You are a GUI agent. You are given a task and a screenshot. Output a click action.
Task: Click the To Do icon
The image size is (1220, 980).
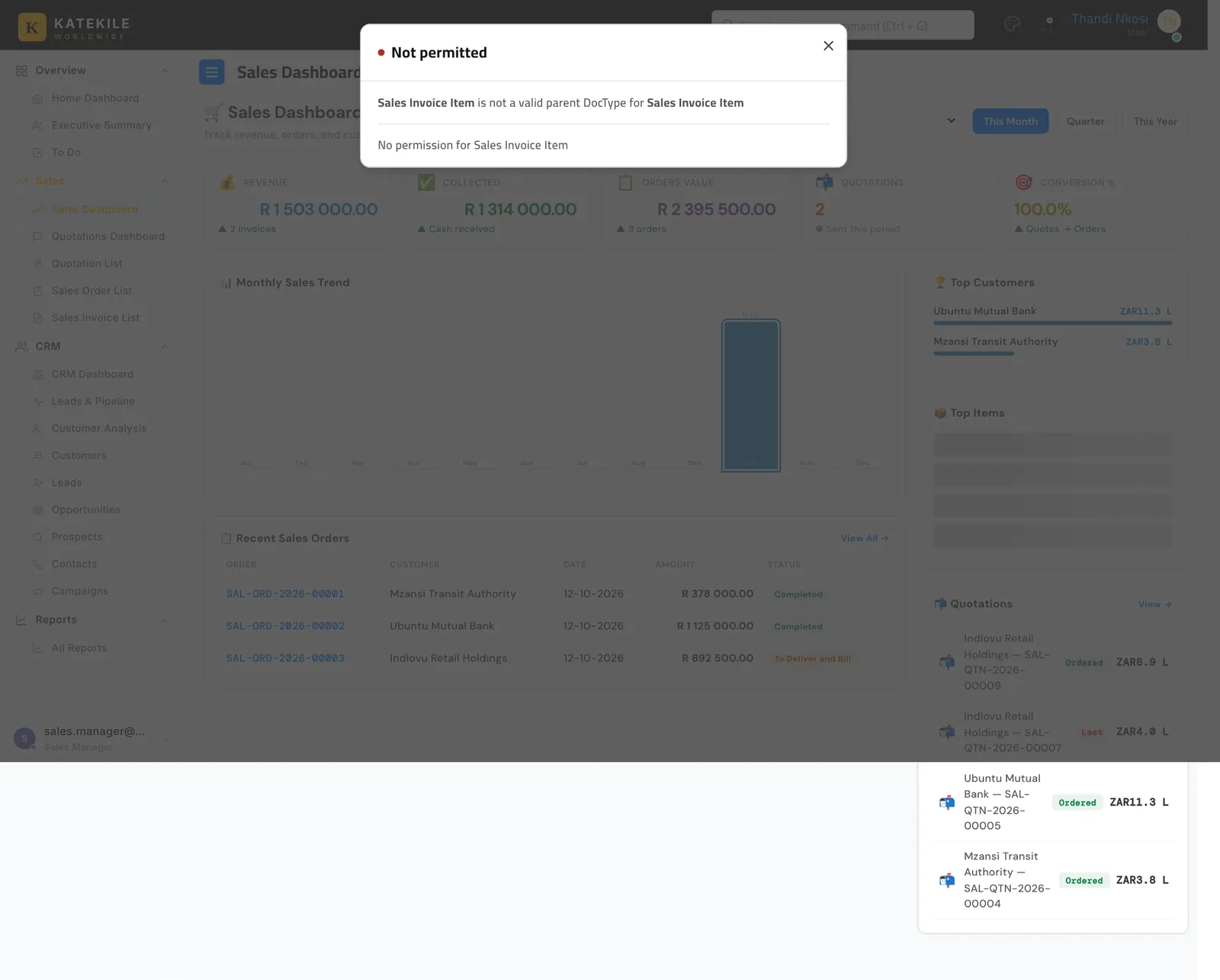click(x=37, y=153)
